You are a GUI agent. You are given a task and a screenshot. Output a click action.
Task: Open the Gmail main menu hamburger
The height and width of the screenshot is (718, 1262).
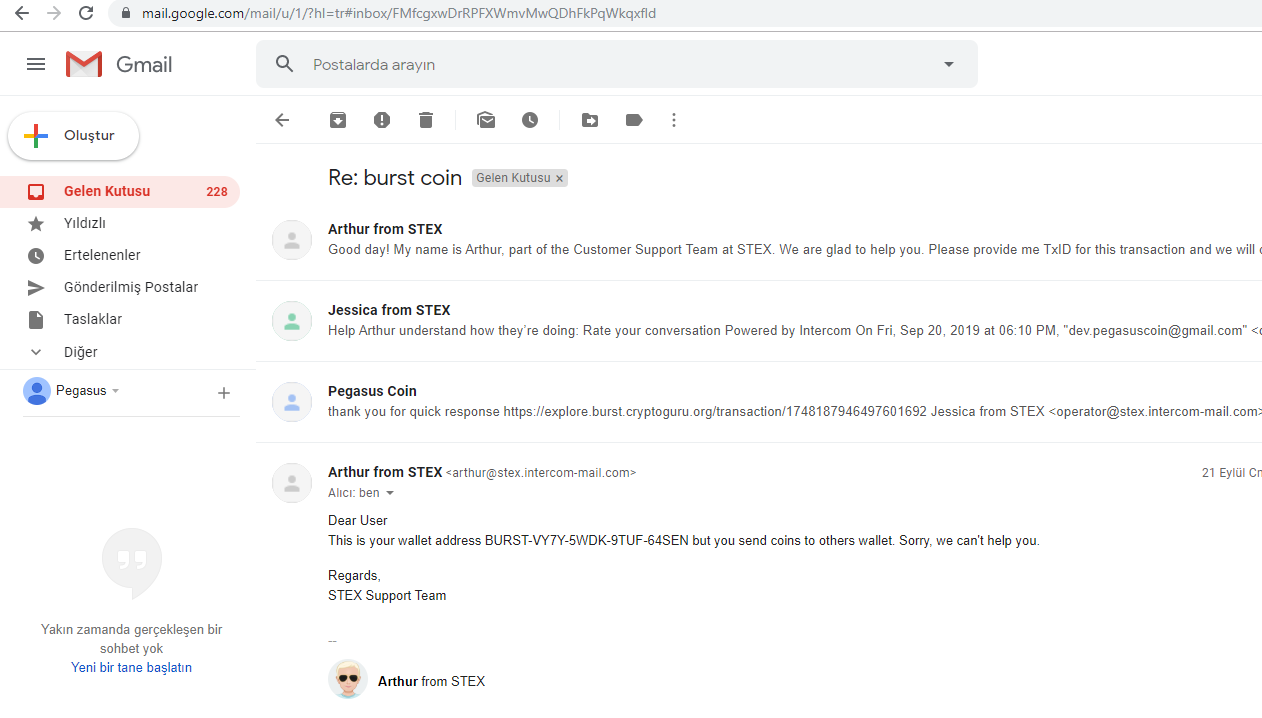click(36, 64)
